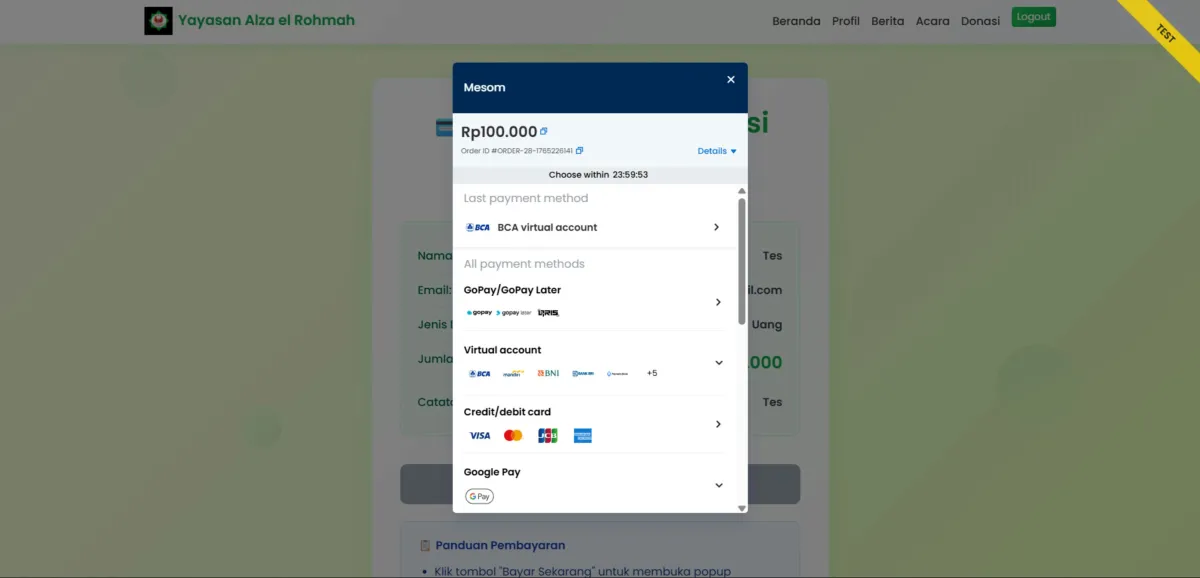The height and width of the screenshot is (578, 1200).
Task: Expand the Virtual account section
Action: (x=718, y=363)
